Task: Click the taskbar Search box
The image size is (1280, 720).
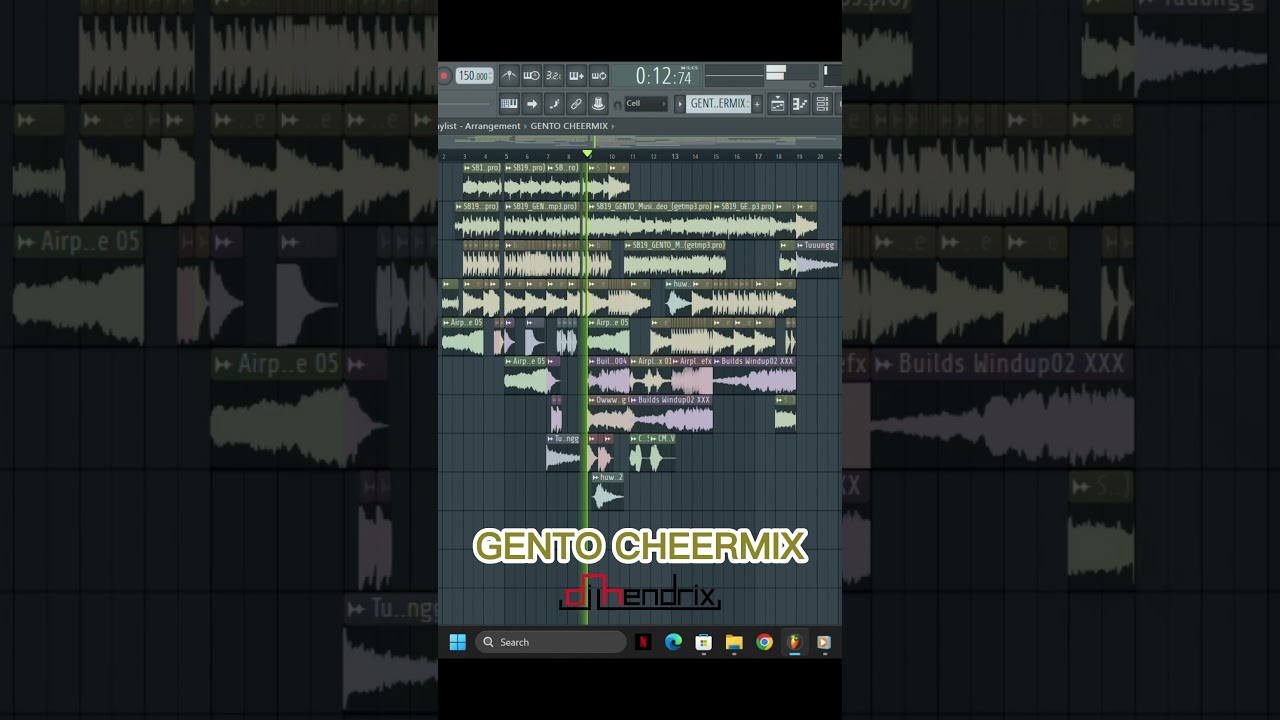Action: pos(551,642)
